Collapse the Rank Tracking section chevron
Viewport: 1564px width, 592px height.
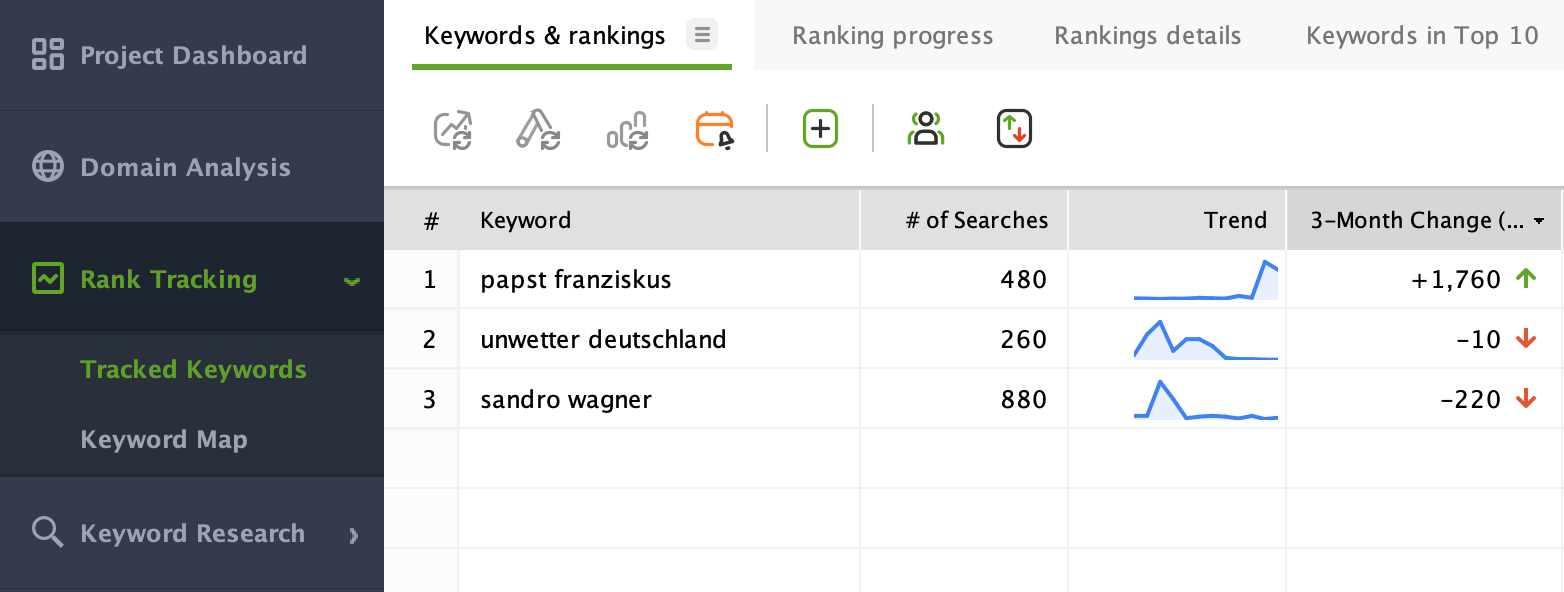[x=351, y=281]
